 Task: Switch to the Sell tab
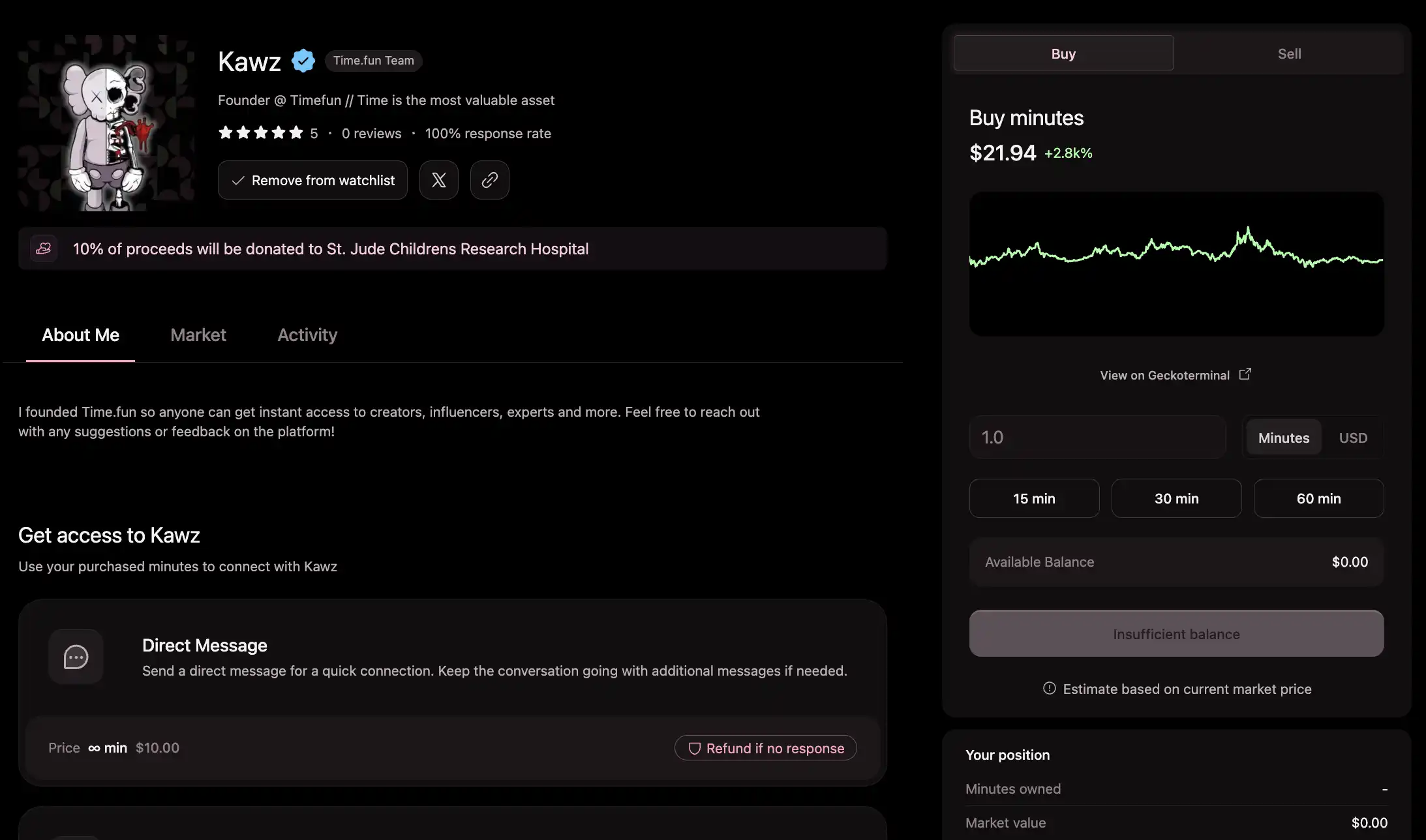(x=1289, y=53)
